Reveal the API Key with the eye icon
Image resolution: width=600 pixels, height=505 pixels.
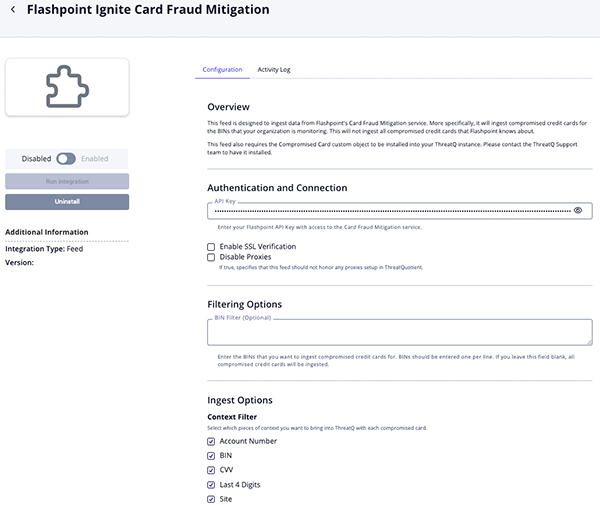click(x=578, y=211)
